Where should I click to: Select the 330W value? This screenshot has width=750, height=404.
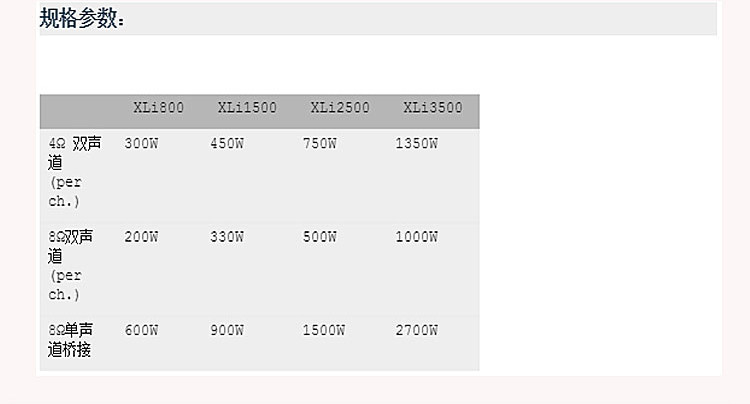point(227,237)
